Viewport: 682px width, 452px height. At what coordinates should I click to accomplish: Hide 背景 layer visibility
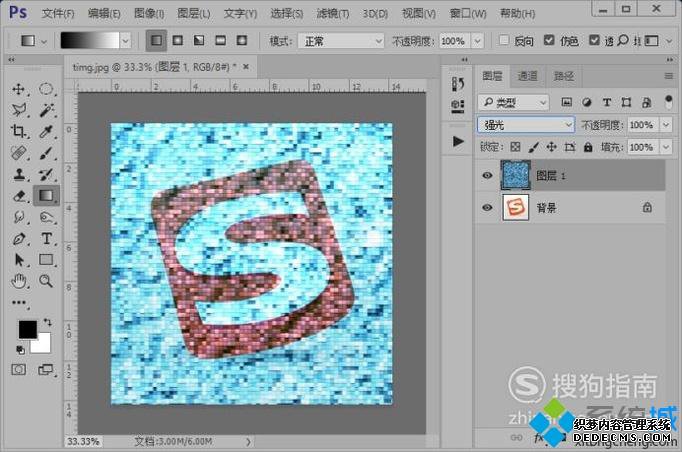click(x=487, y=208)
